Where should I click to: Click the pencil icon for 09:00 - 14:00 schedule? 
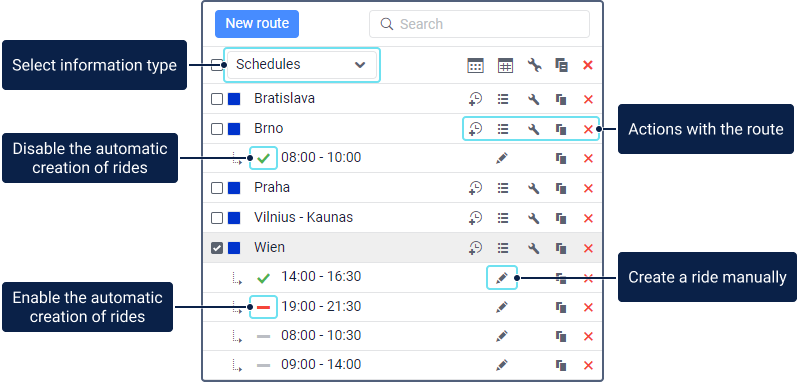pos(502,365)
